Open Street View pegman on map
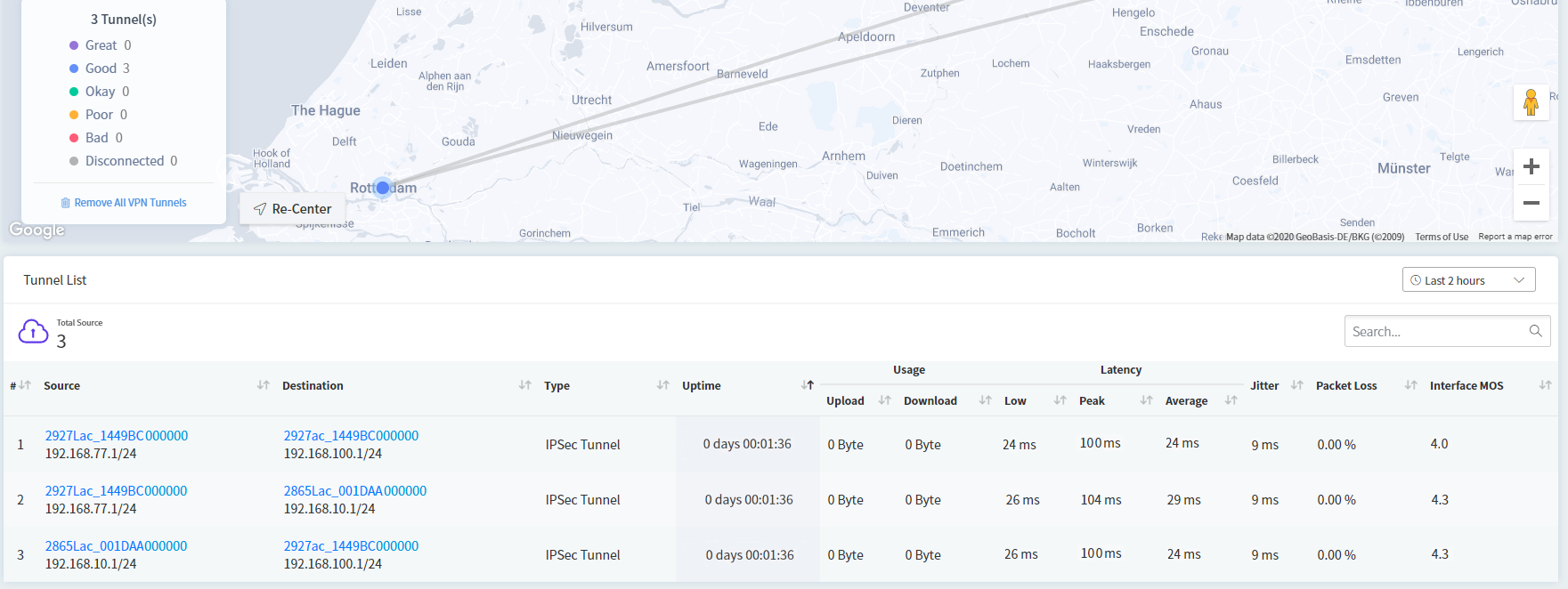This screenshot has width=1568, height=589. [x=1531, y=102]
